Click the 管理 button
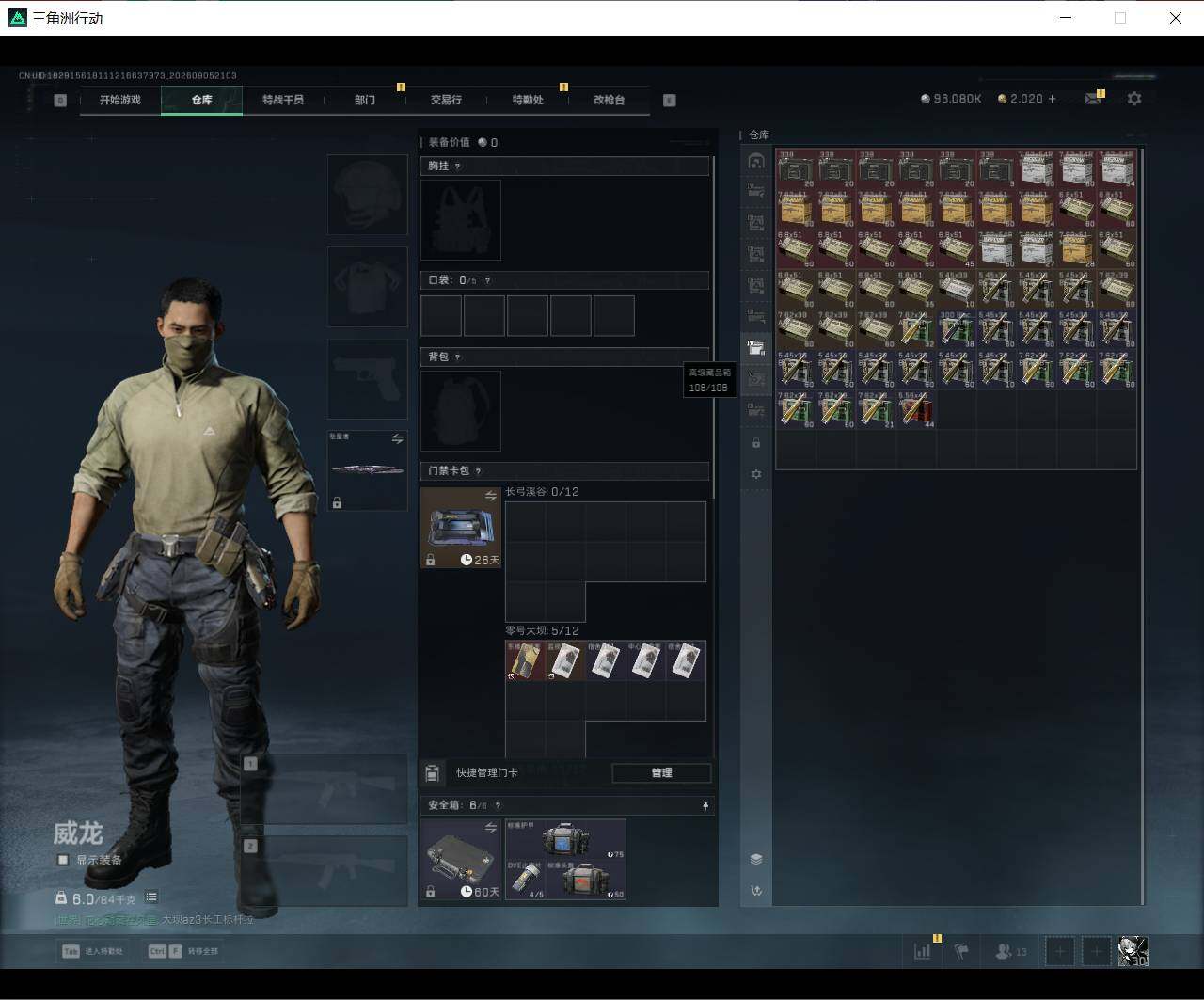The width and height of the screenshot is (1204, 1000). coord(661,772)
